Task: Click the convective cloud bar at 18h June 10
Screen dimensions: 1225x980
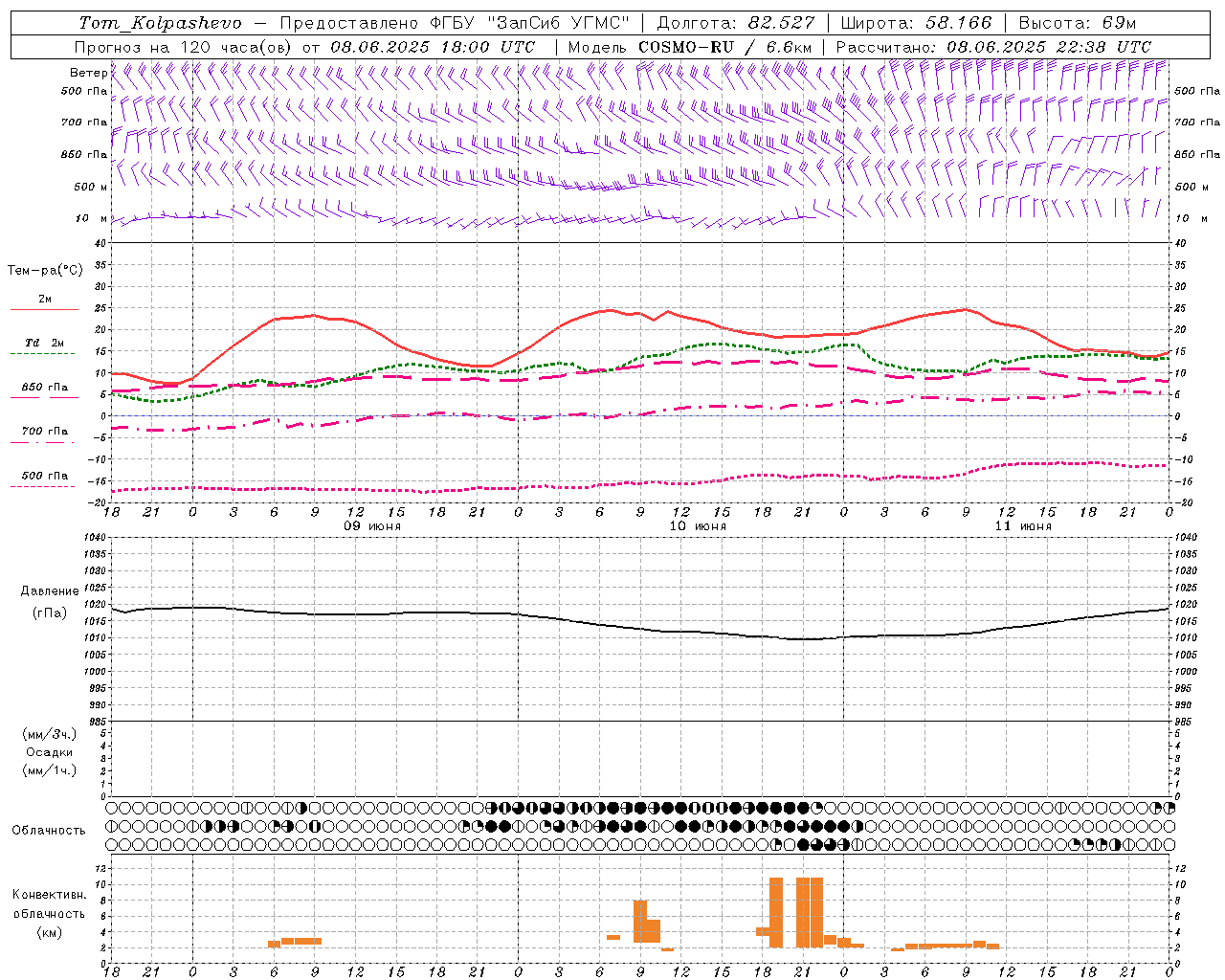Action: [x=763, y=931]
